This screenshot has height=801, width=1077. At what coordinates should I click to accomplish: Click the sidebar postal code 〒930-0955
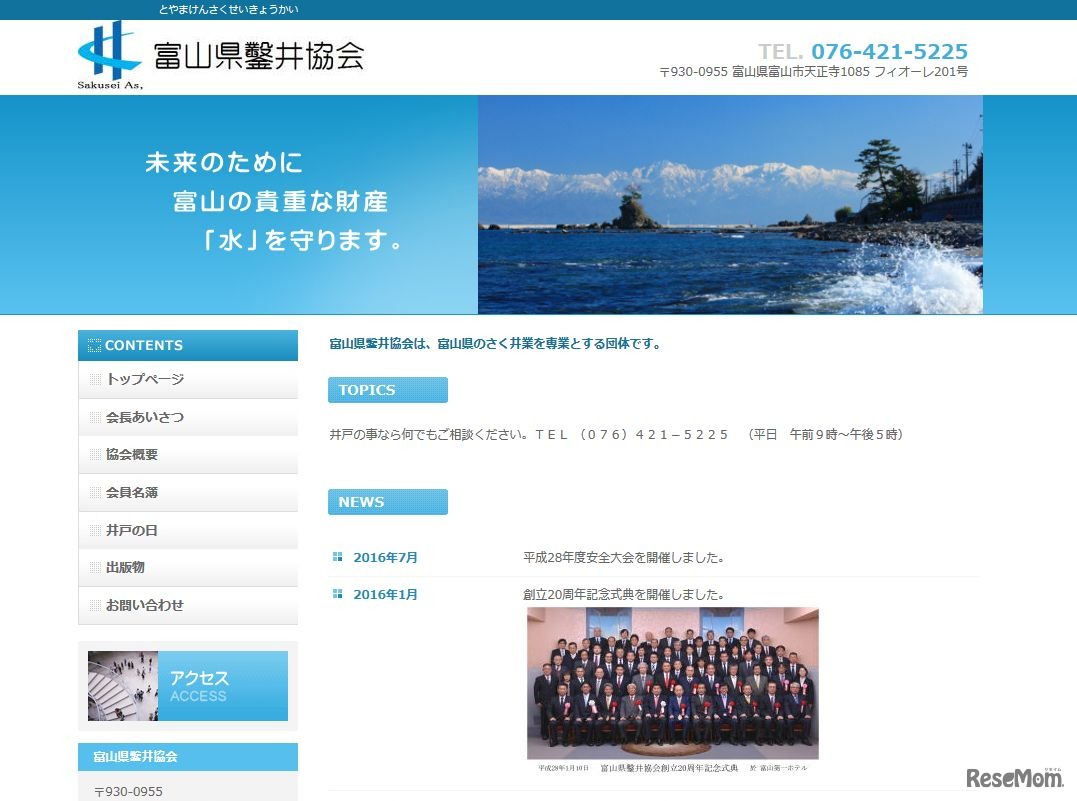click(x=128, y=791)
